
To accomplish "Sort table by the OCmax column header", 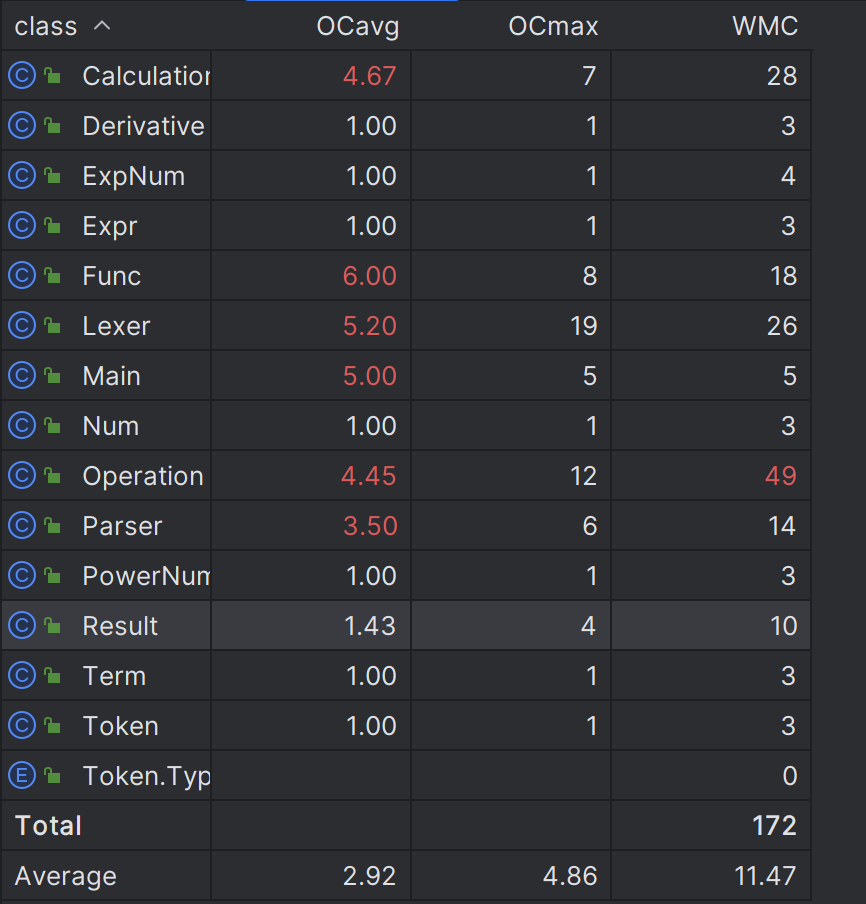I will click(x=554, y=27).
